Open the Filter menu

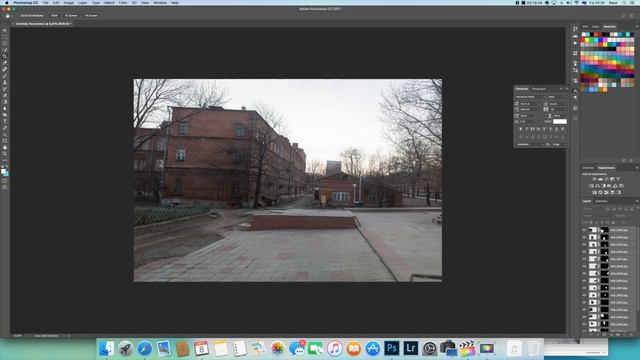(x=123, y=2)
